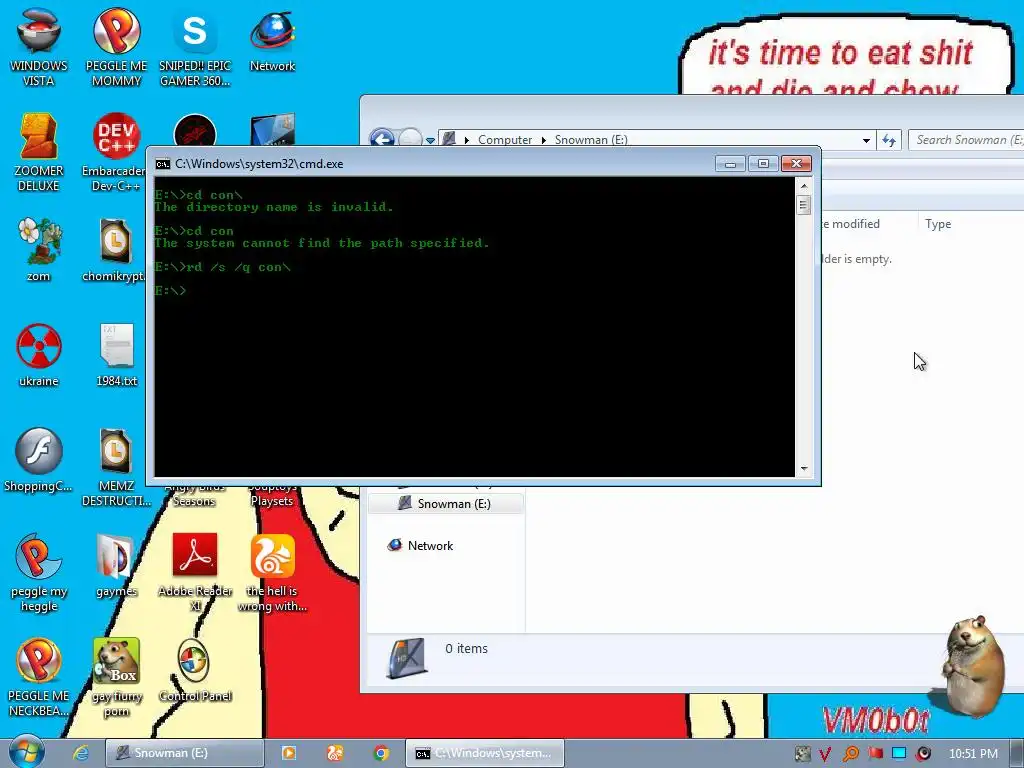This screenshot has width=1024, height=768.
Task: Click the red V tray icon
Action: click(x=825, y=754)
